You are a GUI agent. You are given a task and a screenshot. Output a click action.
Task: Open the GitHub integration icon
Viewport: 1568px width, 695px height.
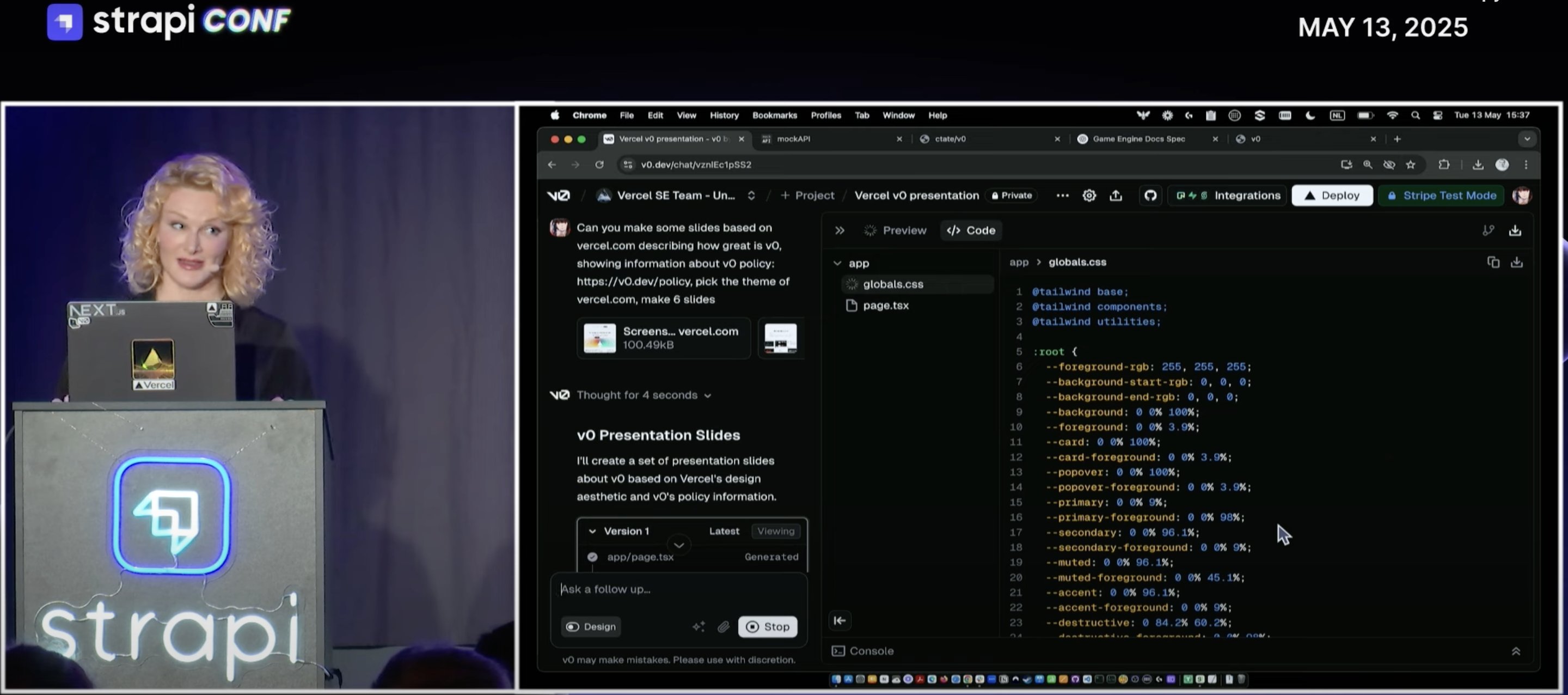point(1150,196)
